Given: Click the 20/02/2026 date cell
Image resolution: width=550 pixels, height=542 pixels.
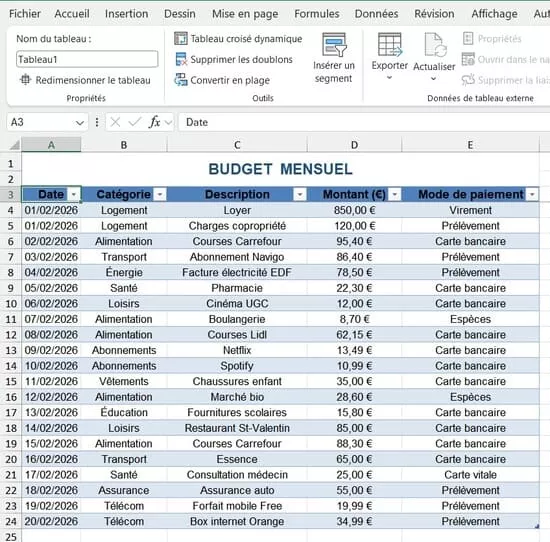Looking at the screenshot, I should click(x=51, y=521).
